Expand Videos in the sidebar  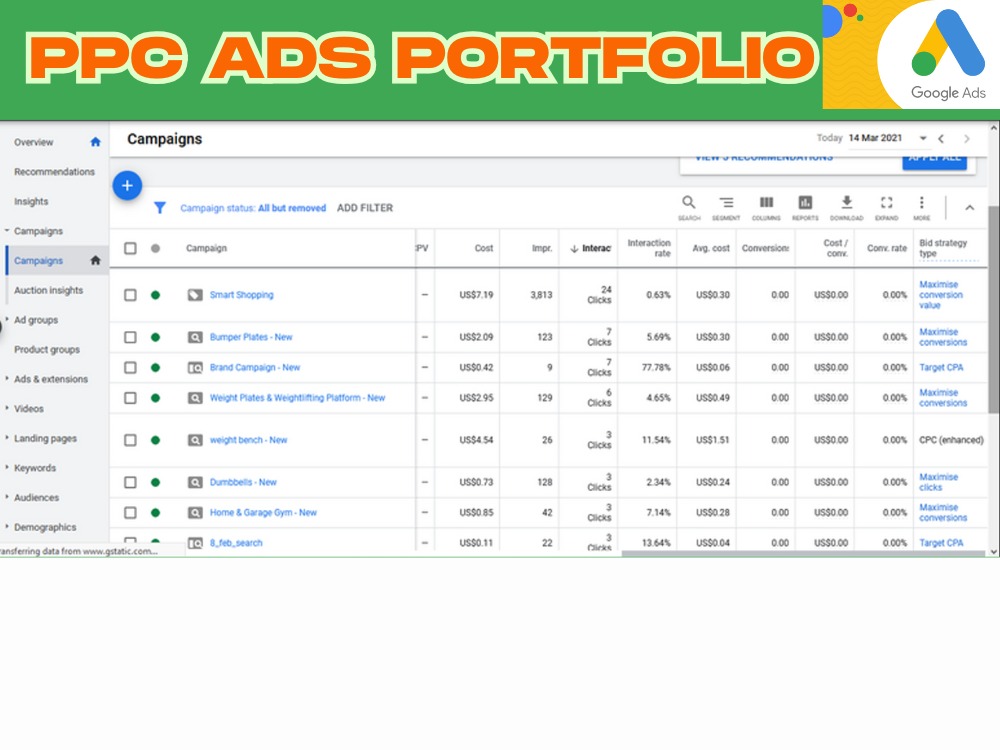(7, 408)
